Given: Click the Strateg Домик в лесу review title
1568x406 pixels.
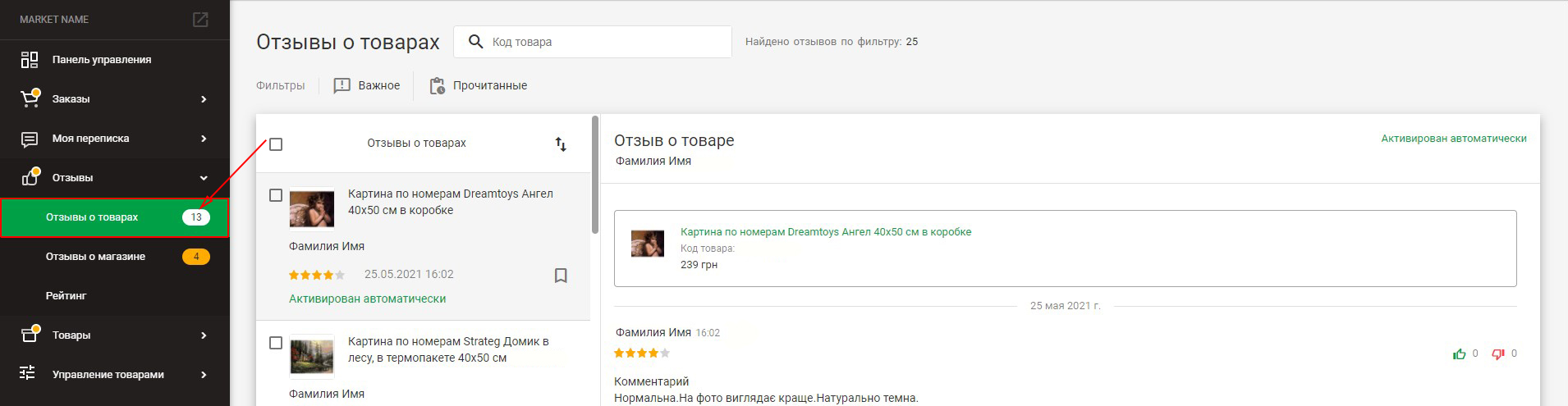Looking at the screenshot, I should tap(448, 349).
